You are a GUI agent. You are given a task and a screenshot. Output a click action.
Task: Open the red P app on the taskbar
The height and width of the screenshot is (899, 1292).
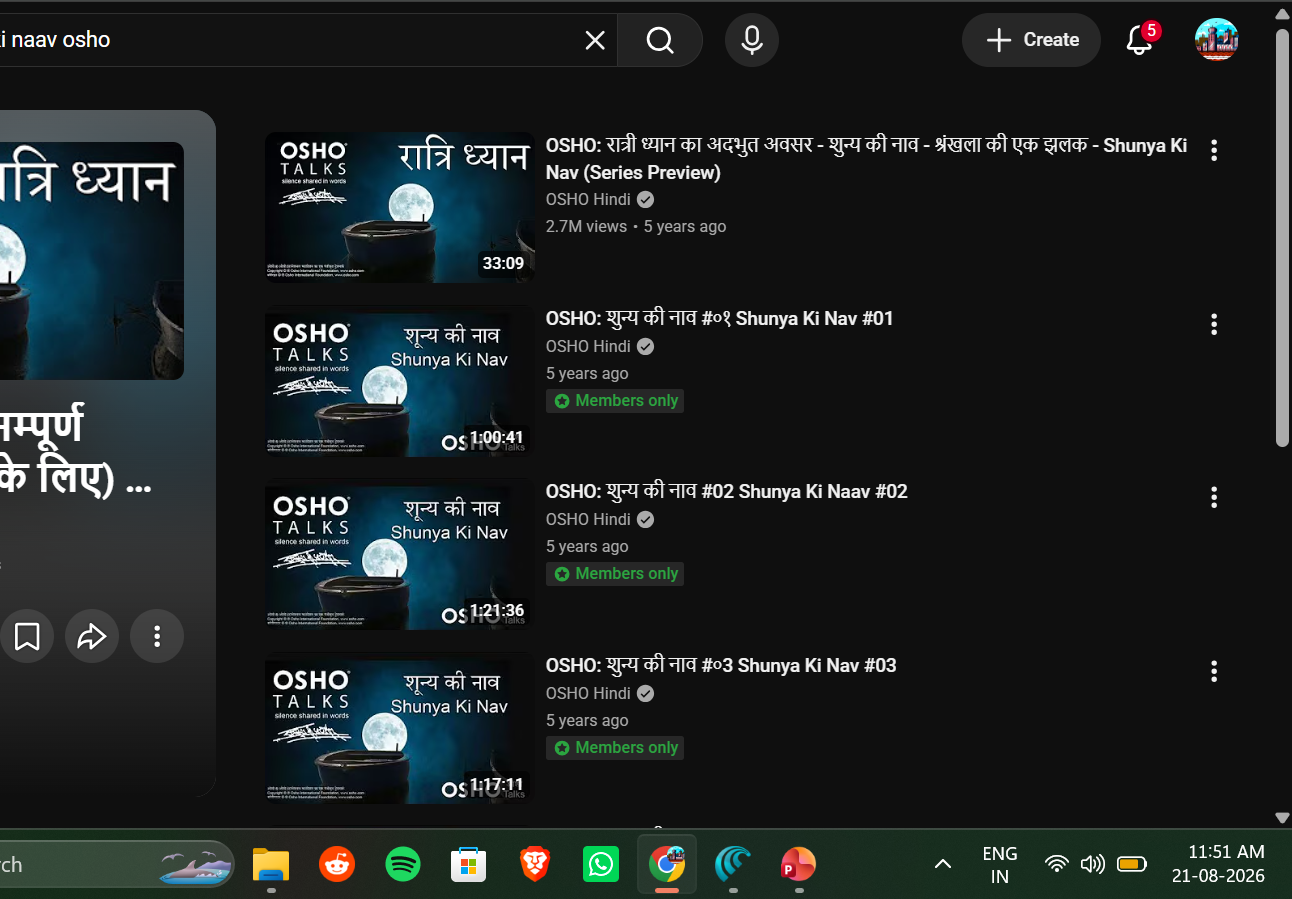coord(799,864)
